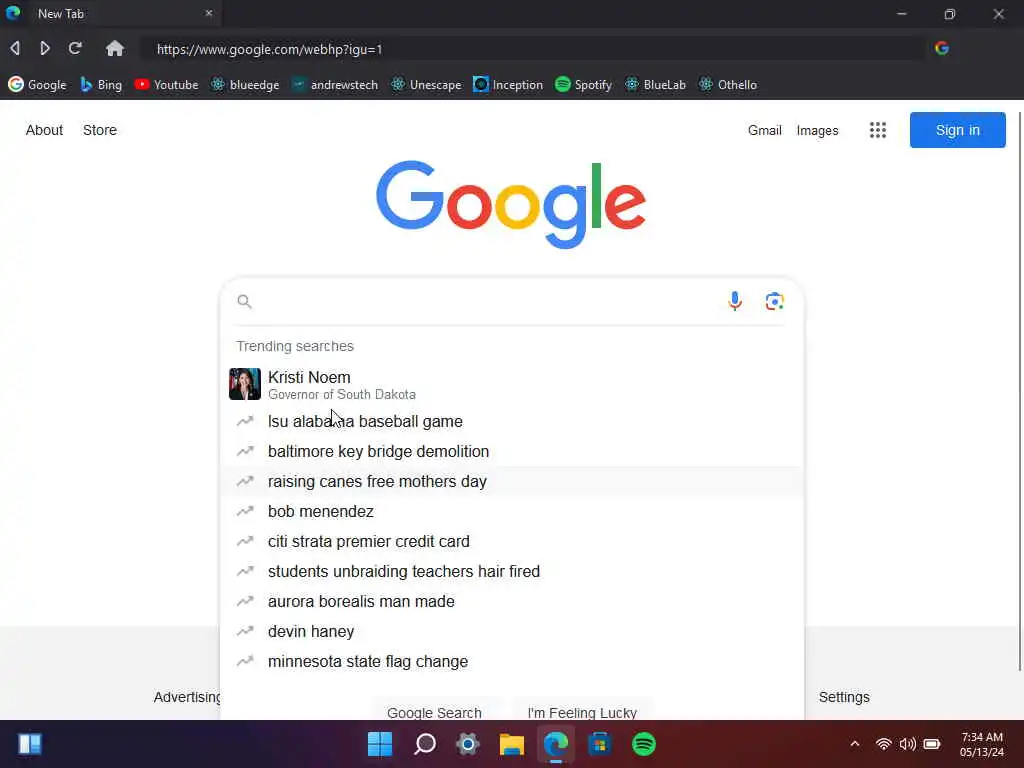Open the home page via house icon
Screen dimensions: 1024x768
115,48
